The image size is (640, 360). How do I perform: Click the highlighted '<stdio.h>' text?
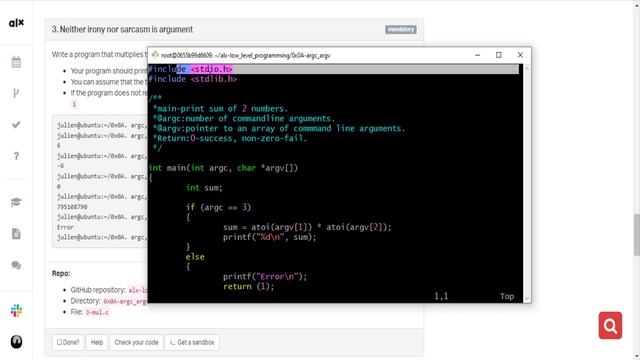tap(211, 69)
